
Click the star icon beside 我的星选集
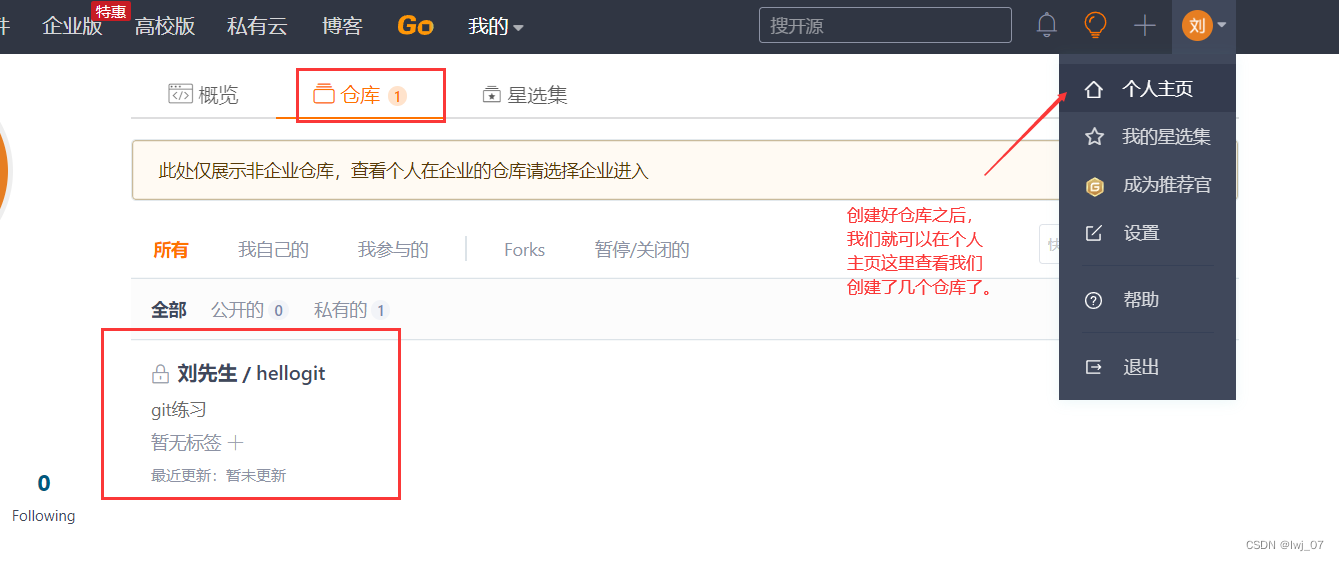(x=1094, y=137)
